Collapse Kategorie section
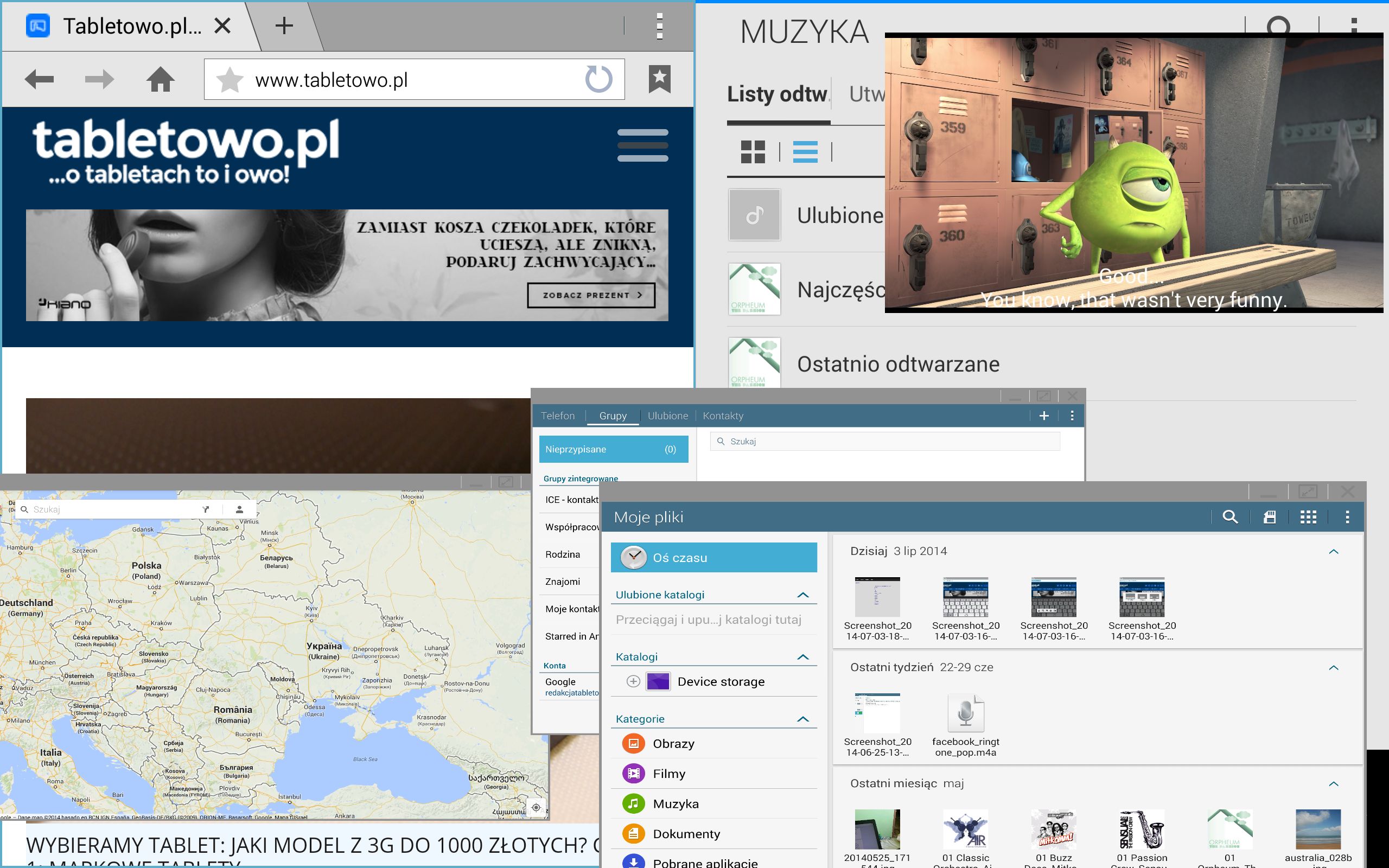 coord(802,719)
